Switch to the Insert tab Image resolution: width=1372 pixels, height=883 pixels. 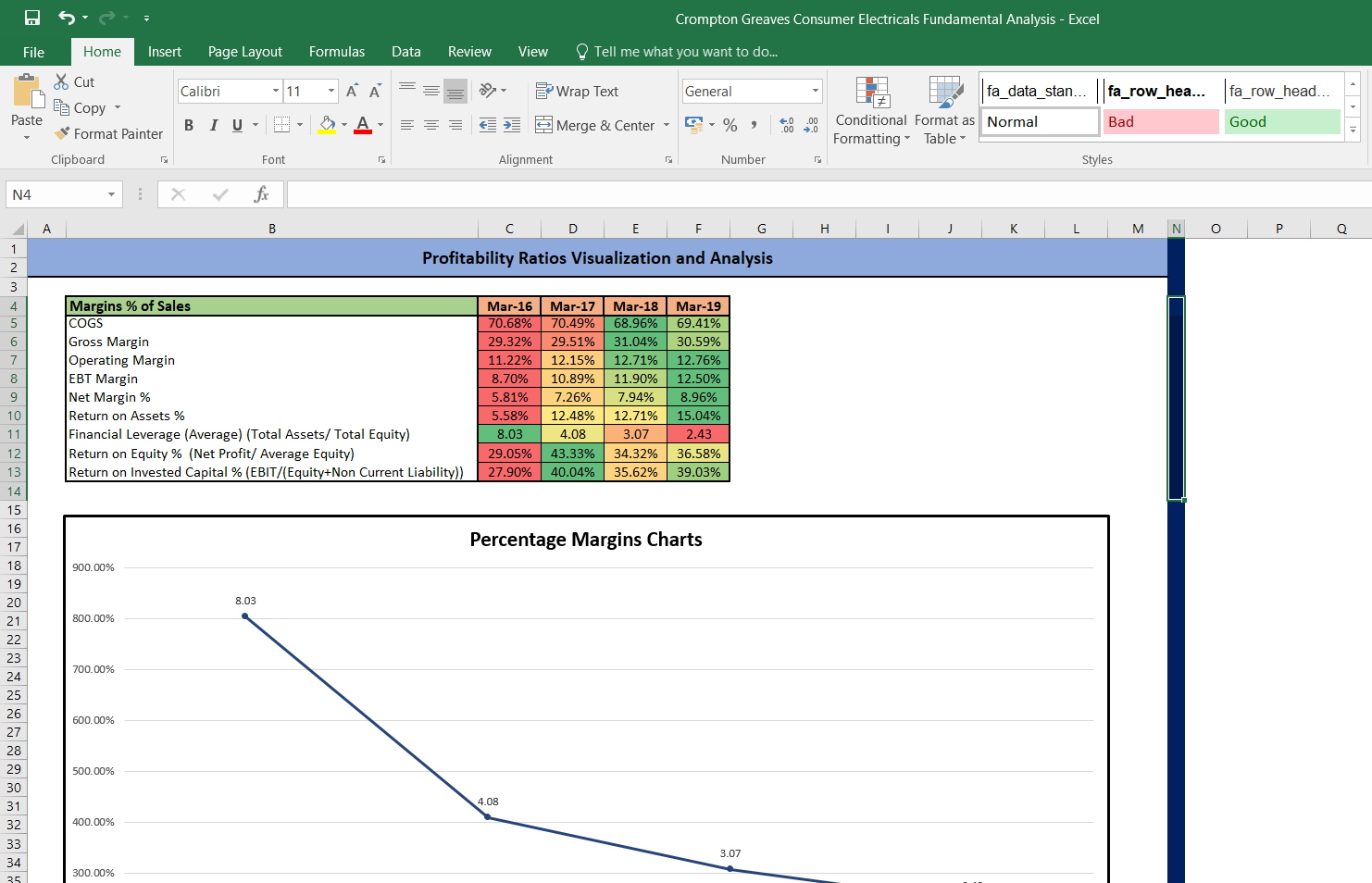pos(165,52)
